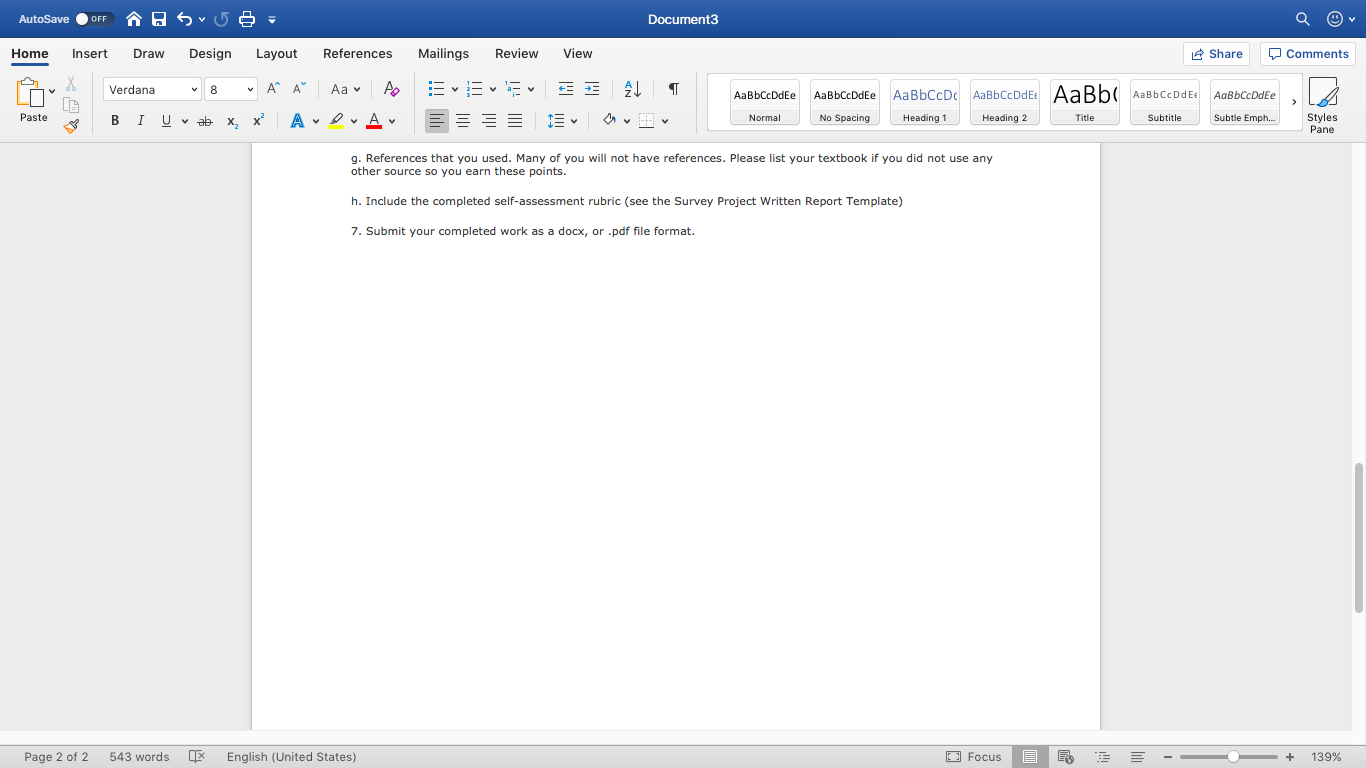Viewport: 1366px width, 768px height.
Task: Open the Comments pane
Action: click(x=1308, y=54)
